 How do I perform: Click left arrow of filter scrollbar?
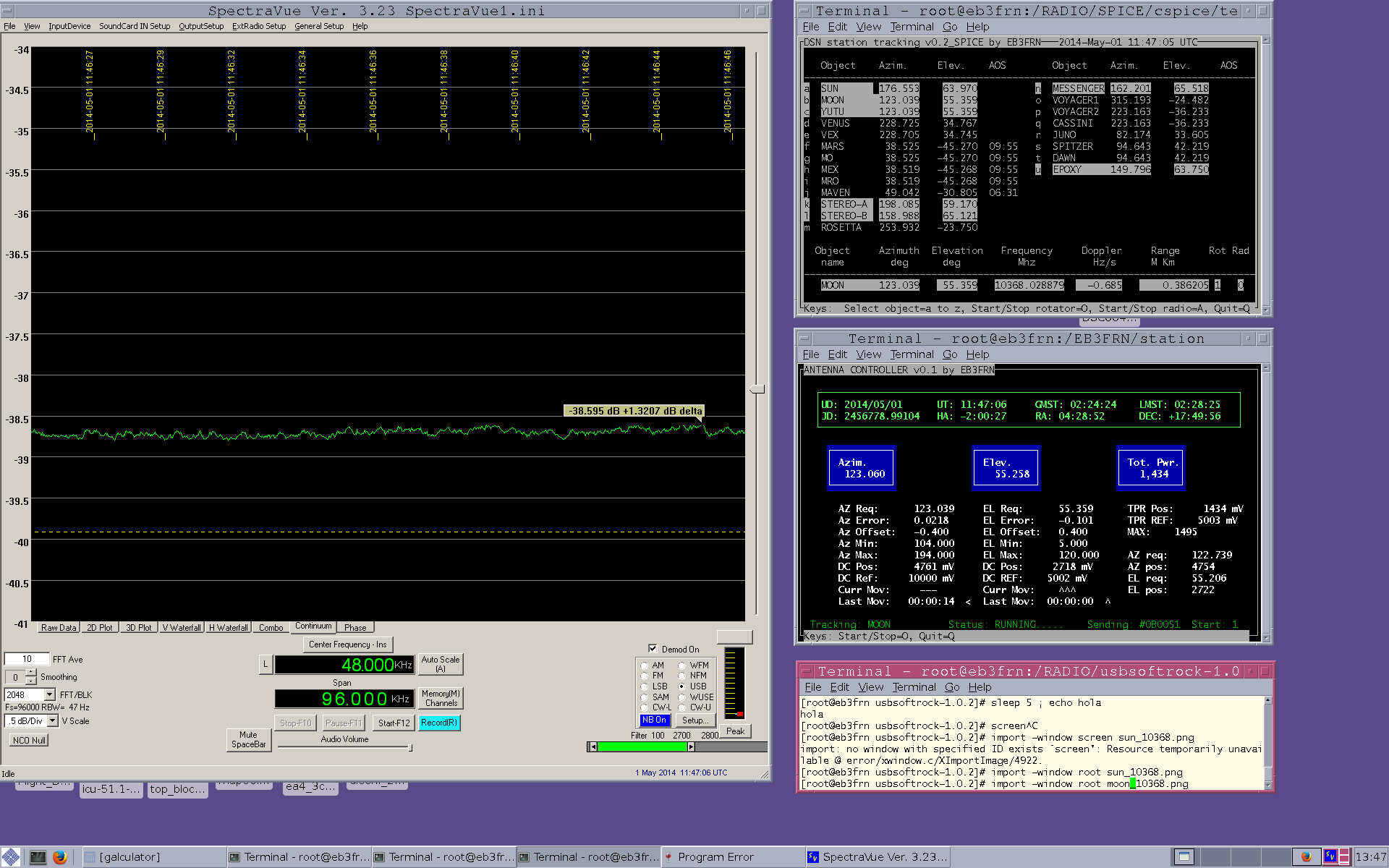[593, 746]
